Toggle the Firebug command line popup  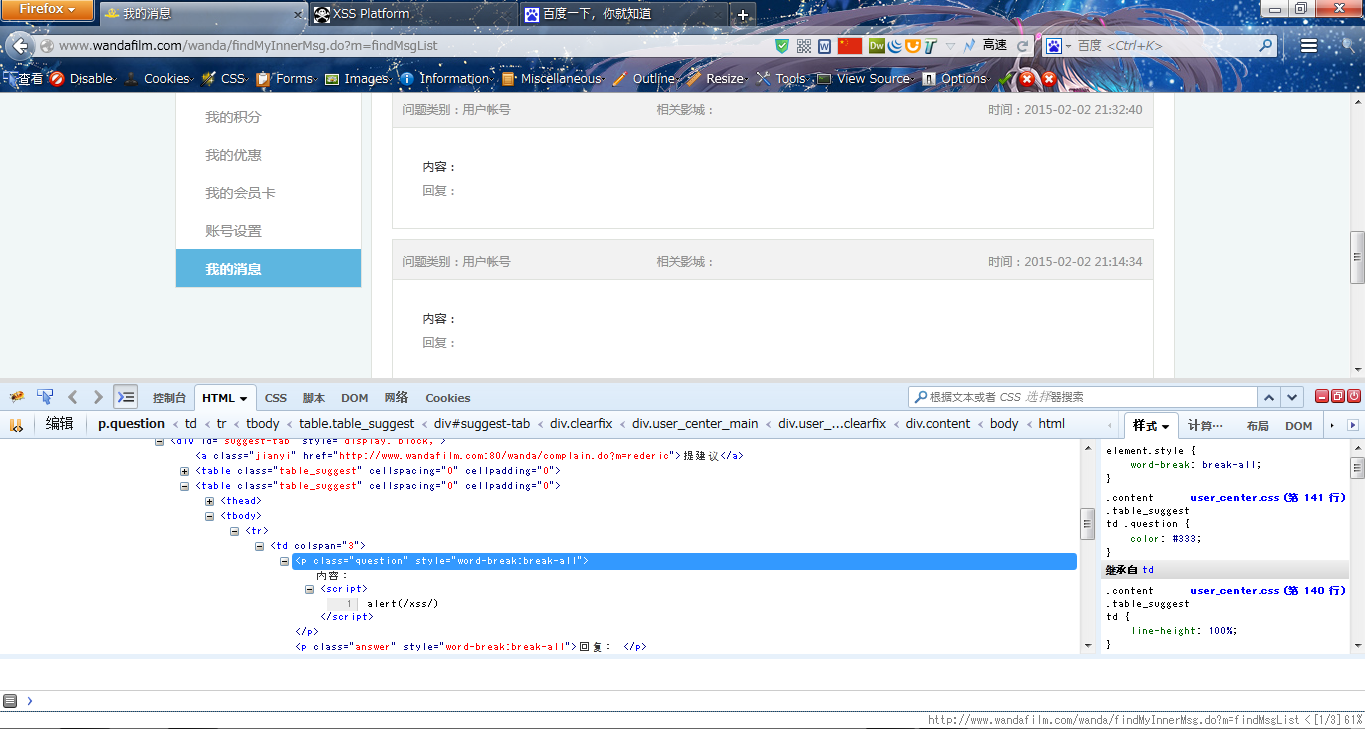click(125, 397)
